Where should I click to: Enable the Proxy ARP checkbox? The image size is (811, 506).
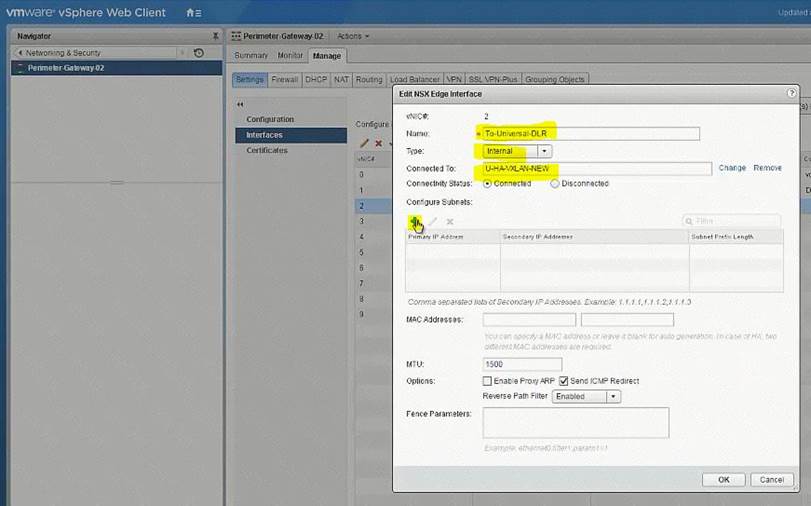click(x=487, y=381)
